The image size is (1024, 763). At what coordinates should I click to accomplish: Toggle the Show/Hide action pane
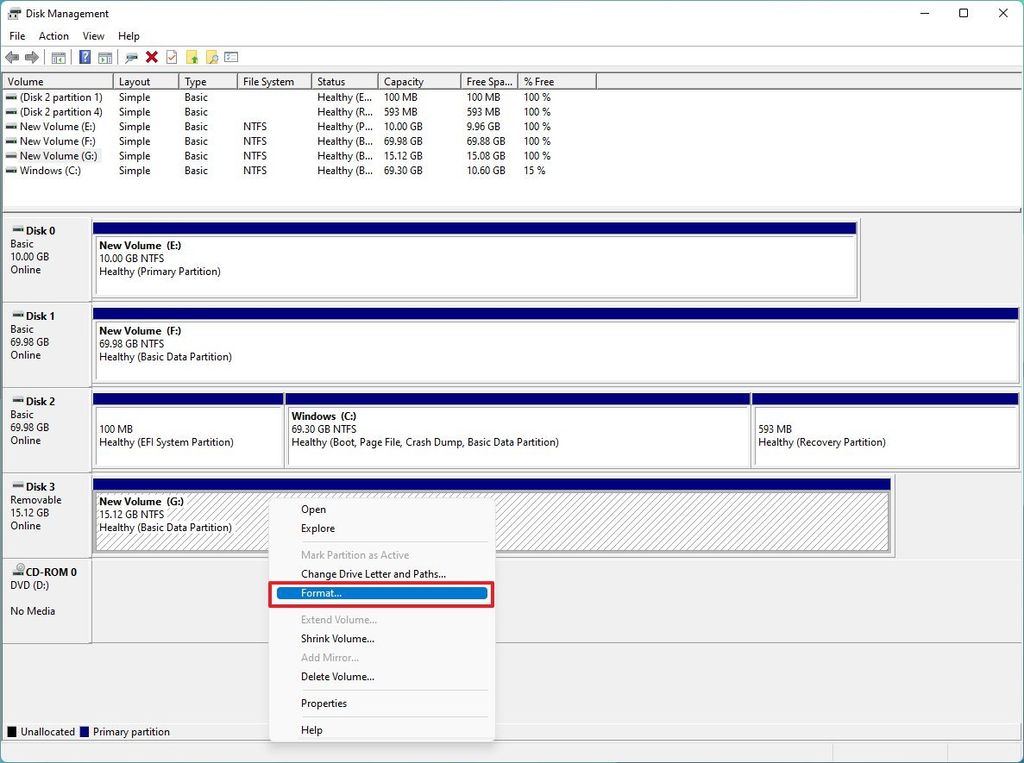[105, 57]
